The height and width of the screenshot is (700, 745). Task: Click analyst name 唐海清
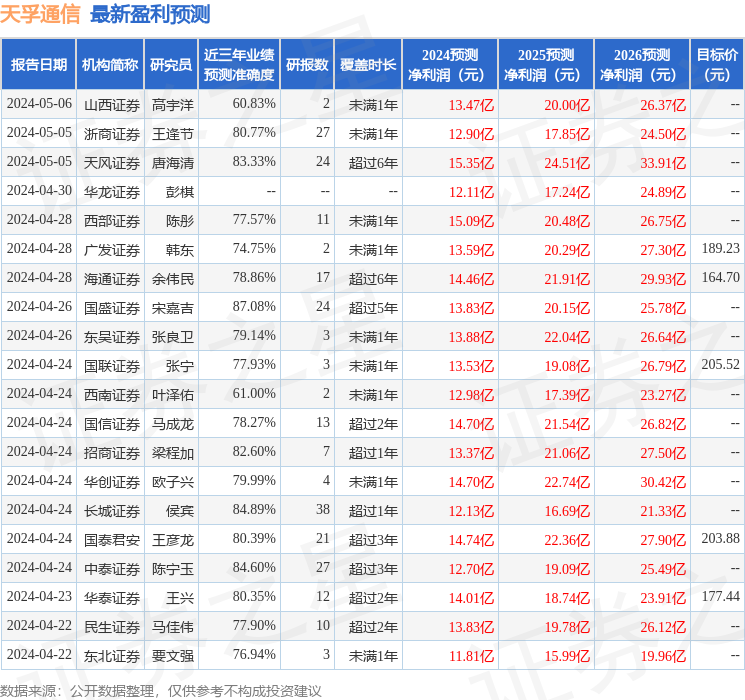click(172, 163)
